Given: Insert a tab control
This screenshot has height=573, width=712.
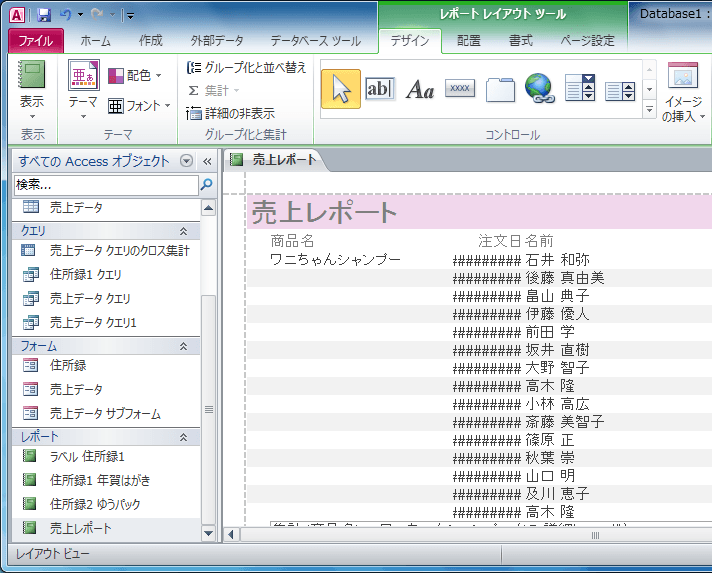Looking at the screenshot, I should [500, 89].
